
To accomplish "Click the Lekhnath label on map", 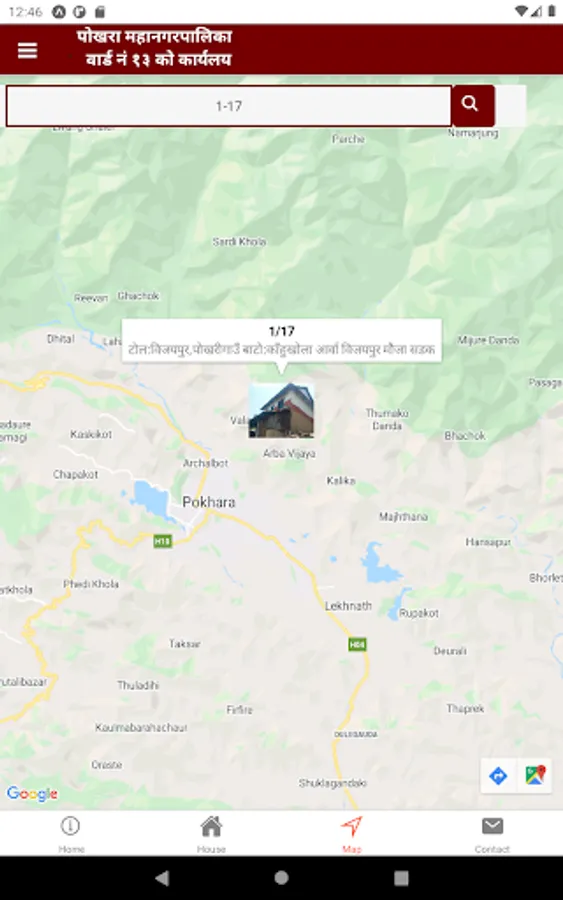I will pyautogui.click(x=348, y=606).
